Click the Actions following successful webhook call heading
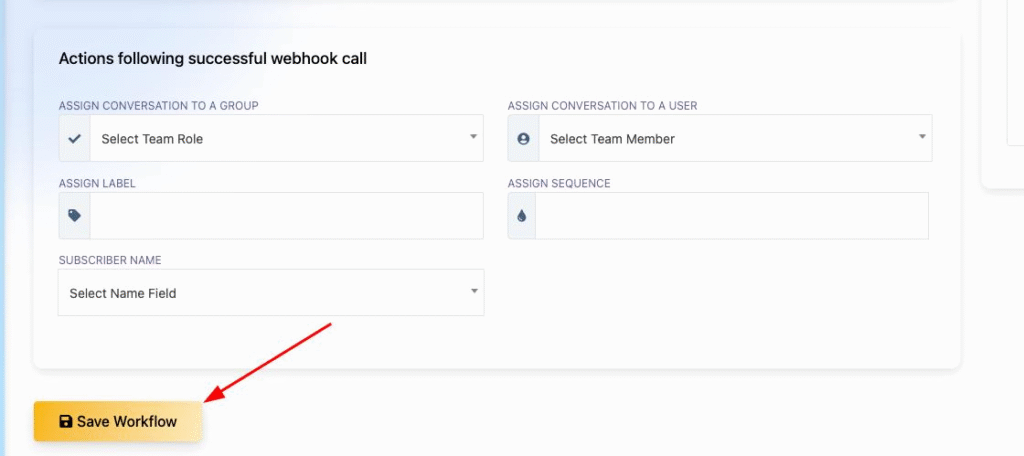The image size is (1024, 456). [x=213, y=59]
